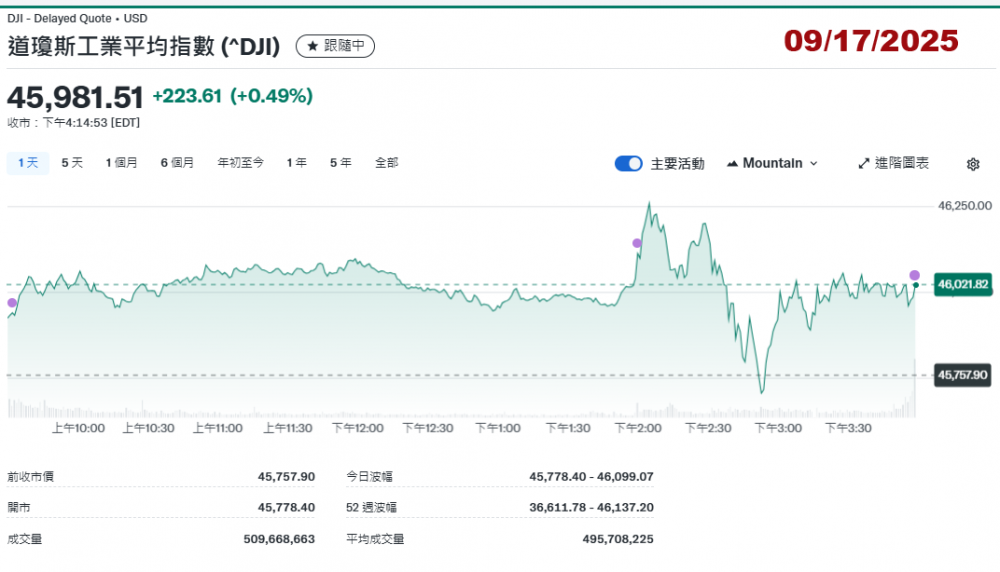Select the 1天 time range tab

point(27,163)
